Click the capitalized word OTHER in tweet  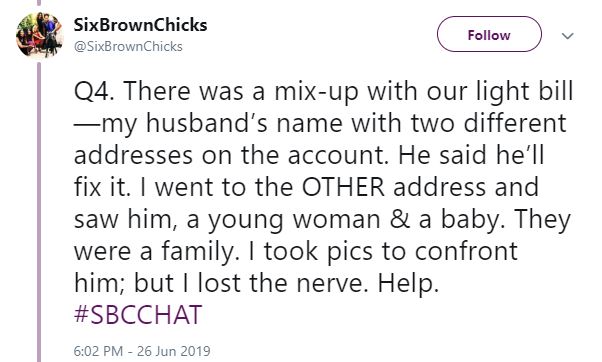coord(343,187)
